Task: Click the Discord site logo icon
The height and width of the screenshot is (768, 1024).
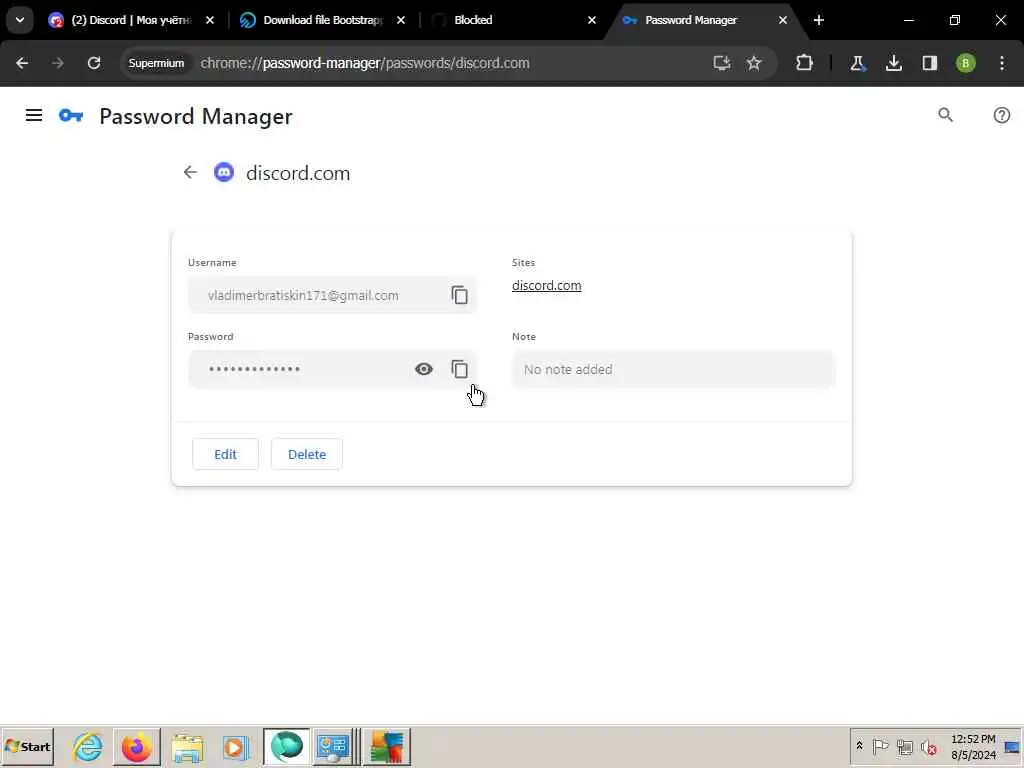Action: [224, 172]
